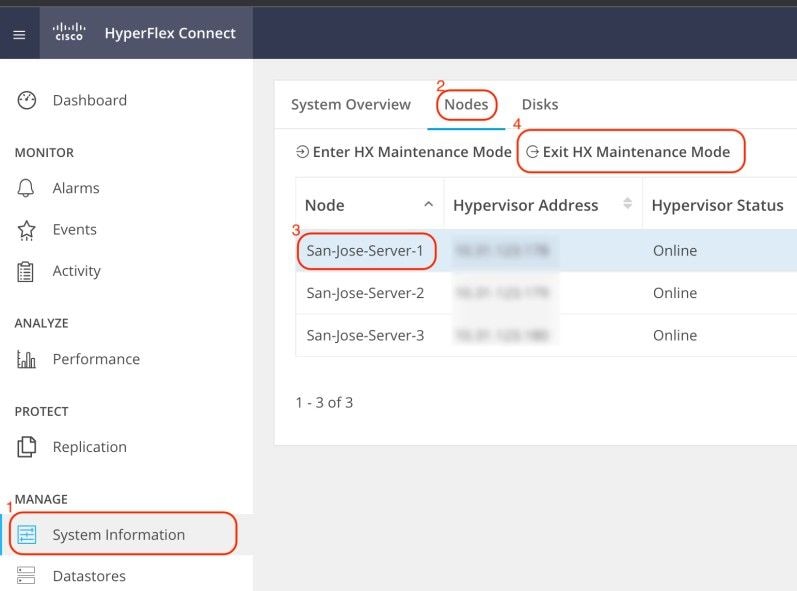Open the hamburger navigation menu
Viewport: 797px width, 591px height.
(x=19, y=35)
